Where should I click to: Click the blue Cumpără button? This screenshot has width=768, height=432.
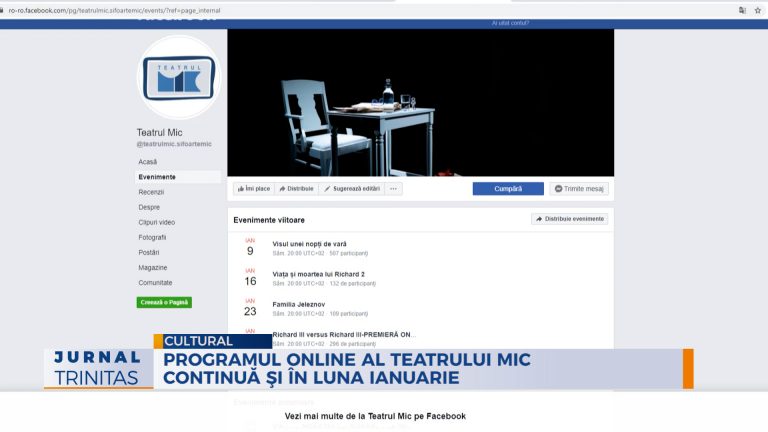click(x=508, y=189)
